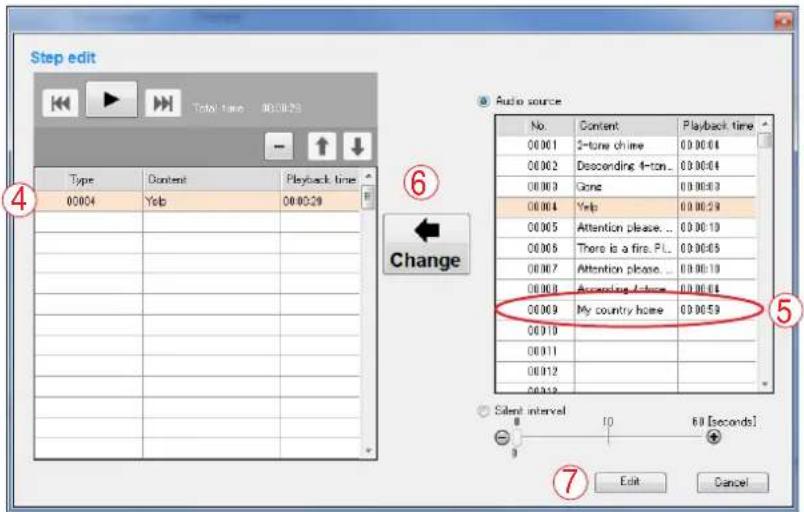The image size is (804, 512).
Task: Click the Content header in audio source list
Action: coord(626,126)
